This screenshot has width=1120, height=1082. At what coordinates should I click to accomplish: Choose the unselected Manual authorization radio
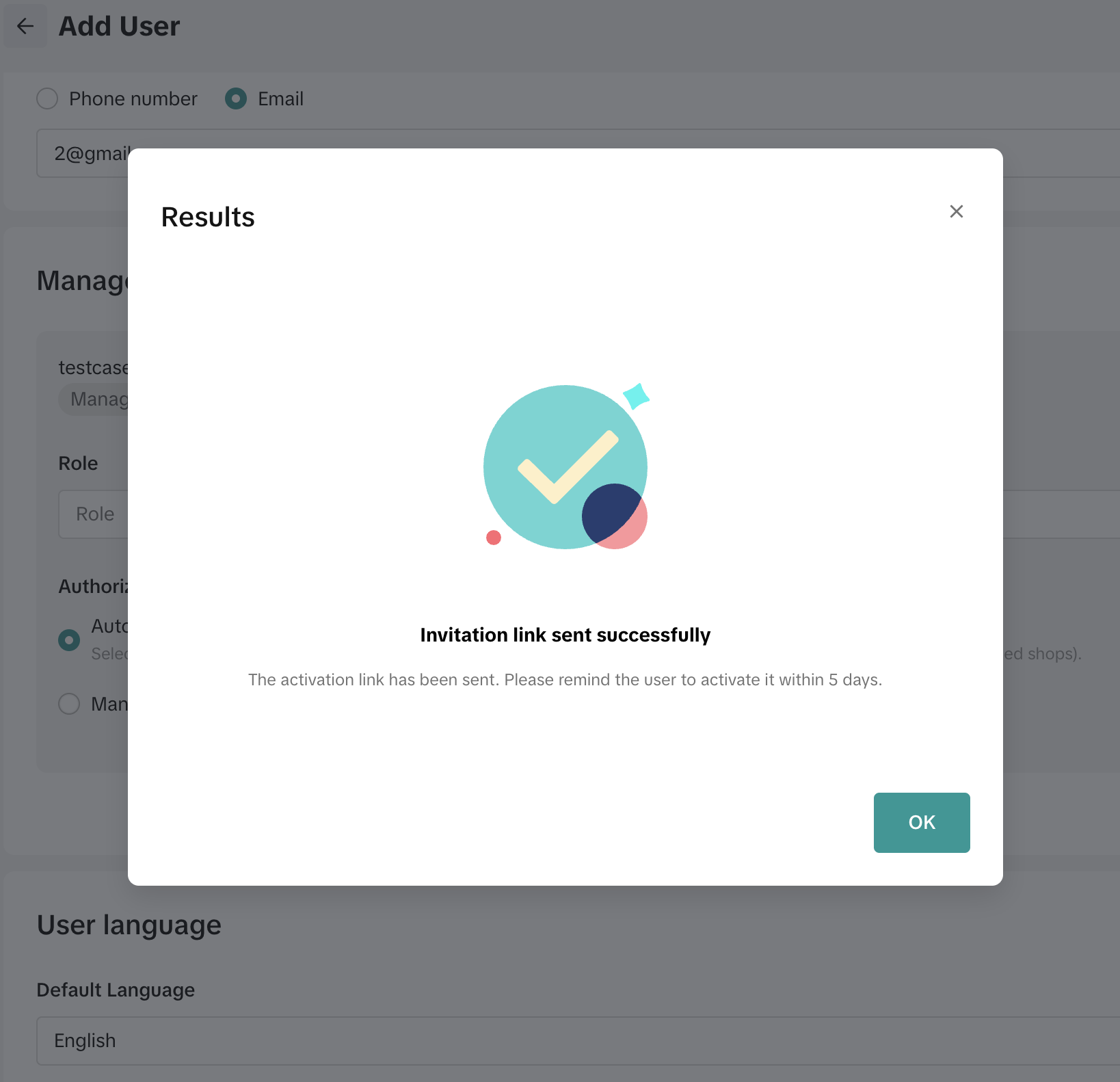pyautogui.click(x=69, y=704)
